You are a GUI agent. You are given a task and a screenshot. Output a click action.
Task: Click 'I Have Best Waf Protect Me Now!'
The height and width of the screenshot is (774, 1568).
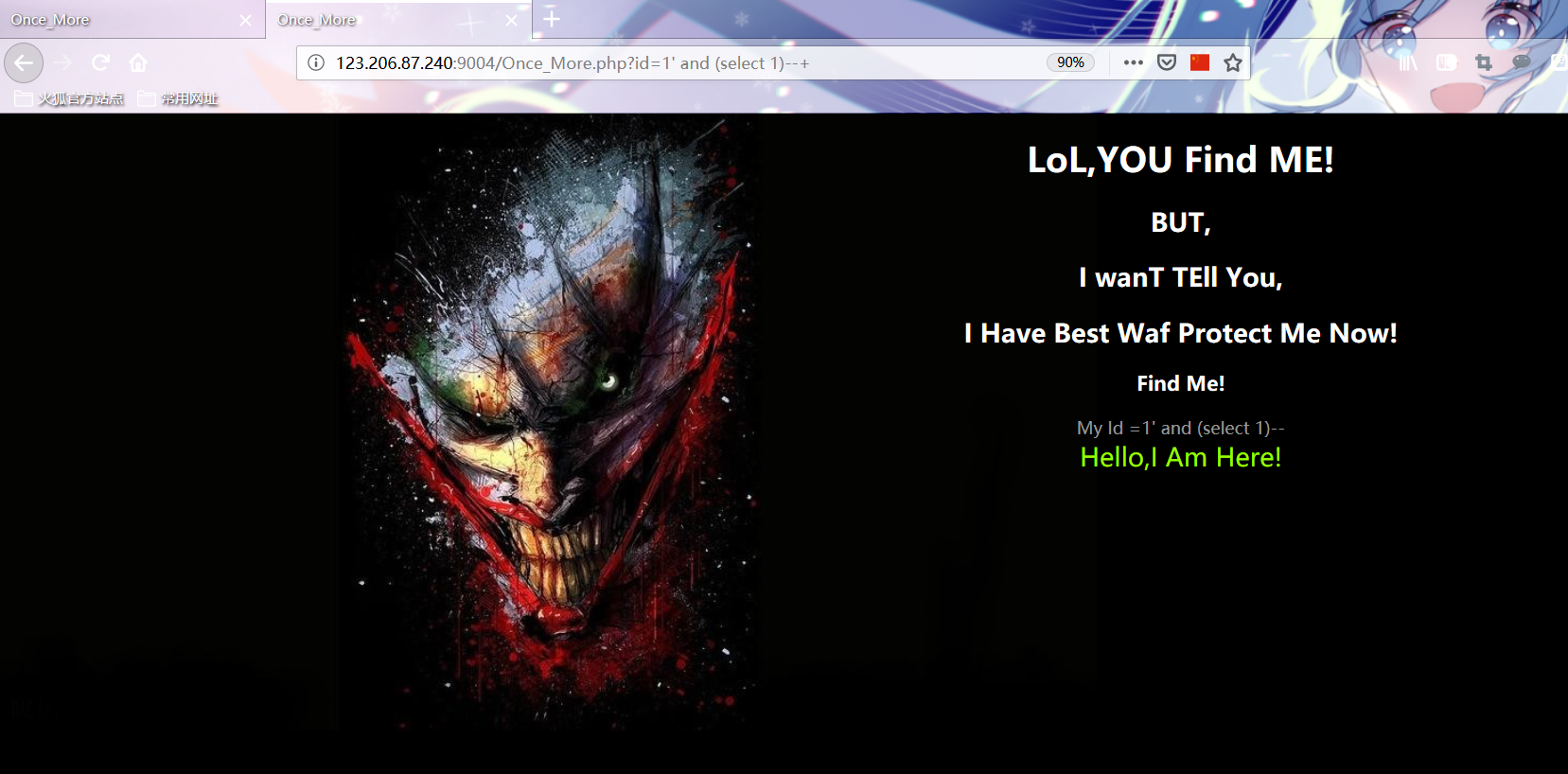point(1180,333)
